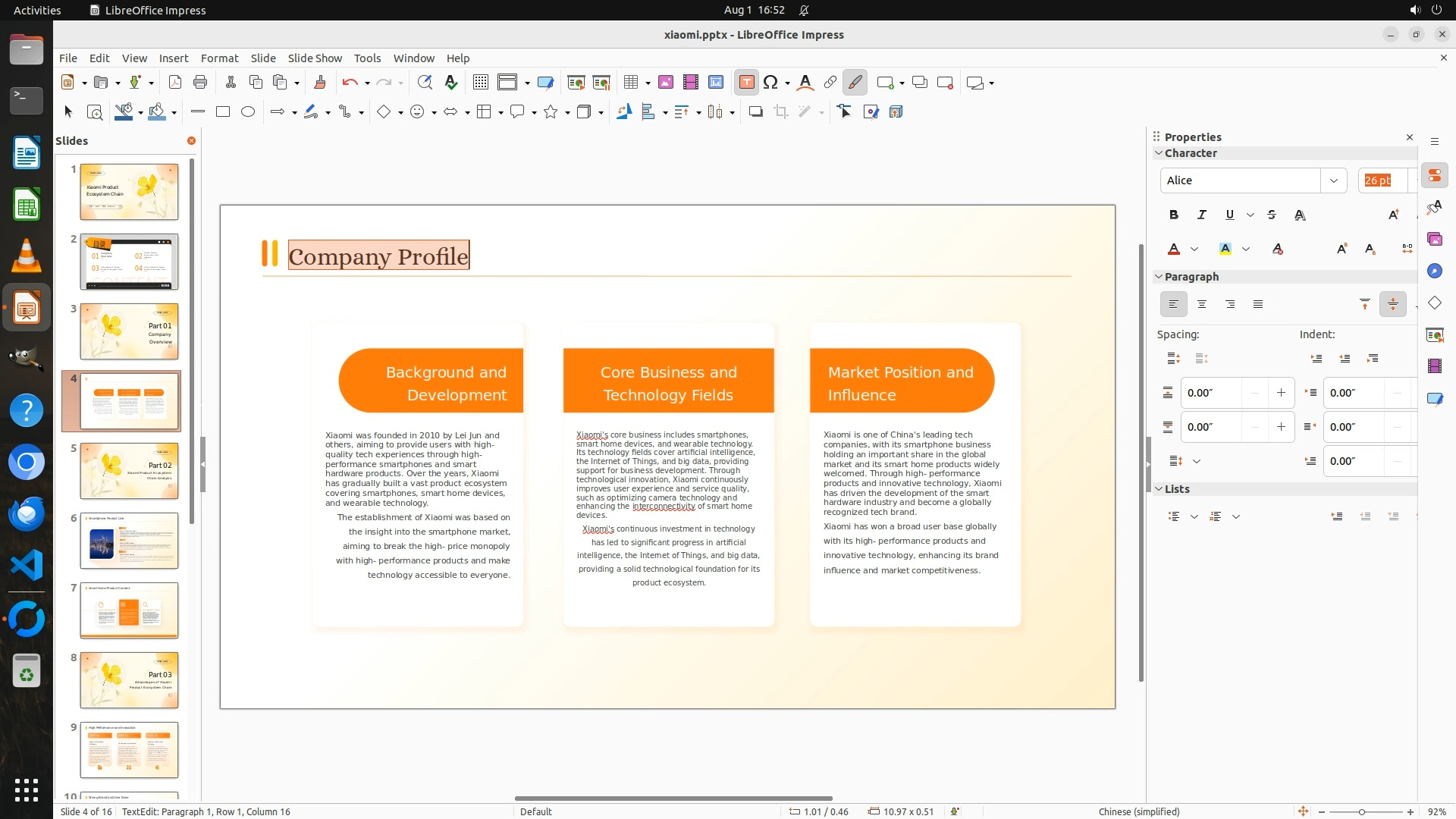Collapse the Paragraph section
Viewport: 1456px width, 819px height.
tap(1159, 277)
